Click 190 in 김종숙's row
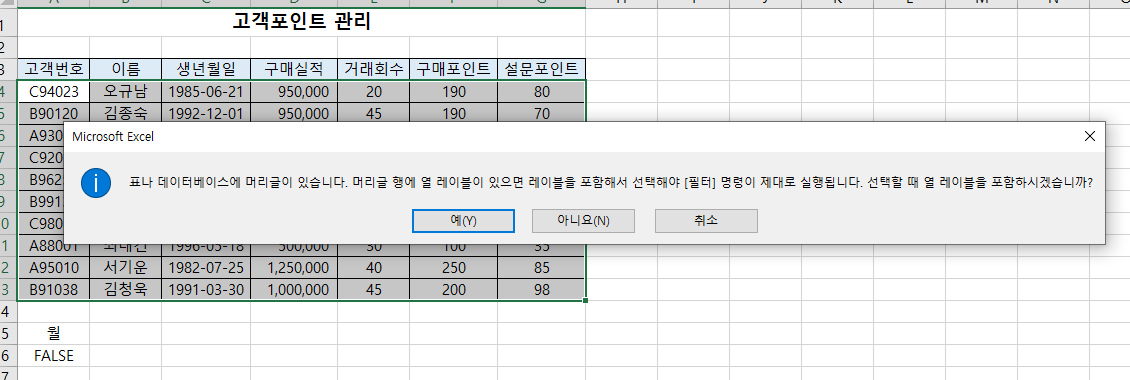Image resolution: width=1130 pixels, height=380 pixels. point(453,113)
